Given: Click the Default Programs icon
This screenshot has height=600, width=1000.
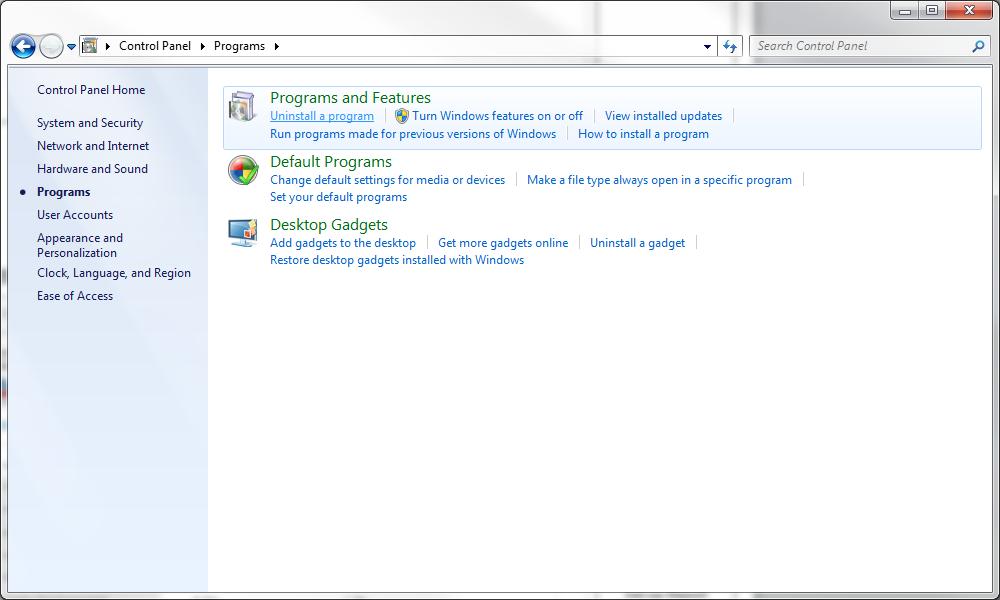Looking at the screenshot, I should tap(243, 170).
